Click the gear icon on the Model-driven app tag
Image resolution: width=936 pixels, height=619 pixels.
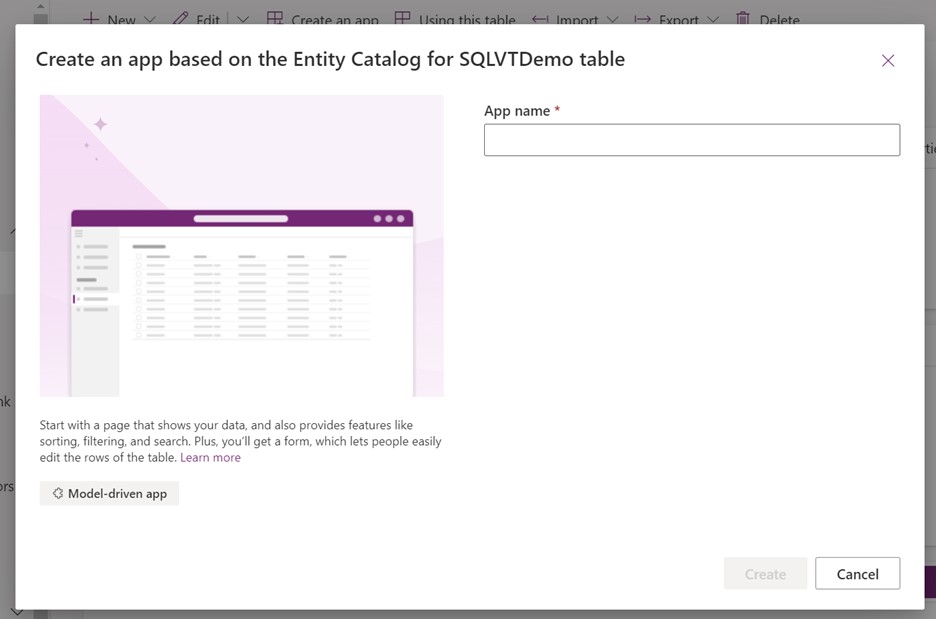click(x=58, y=492)
